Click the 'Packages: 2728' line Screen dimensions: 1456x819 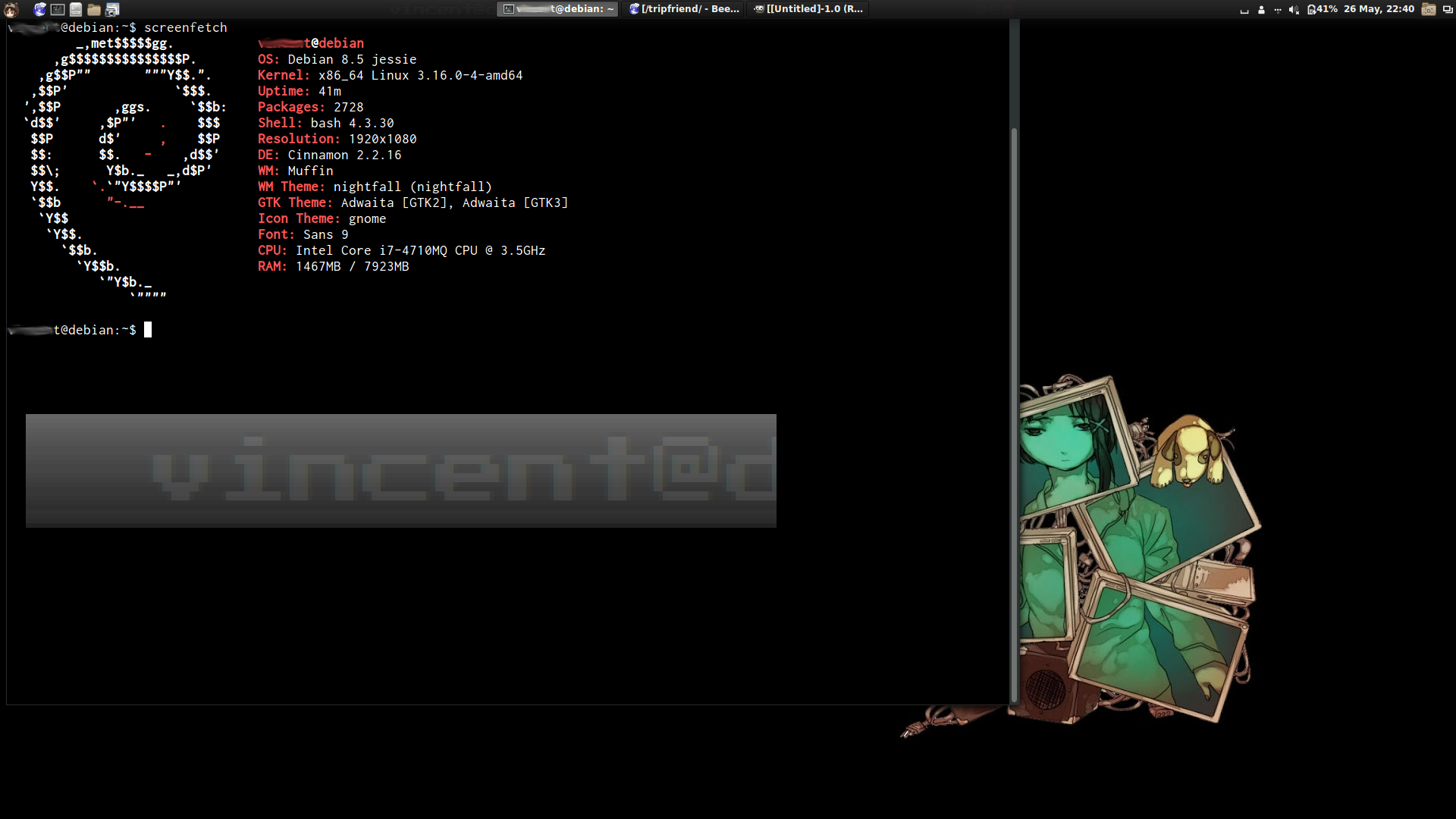311,107
